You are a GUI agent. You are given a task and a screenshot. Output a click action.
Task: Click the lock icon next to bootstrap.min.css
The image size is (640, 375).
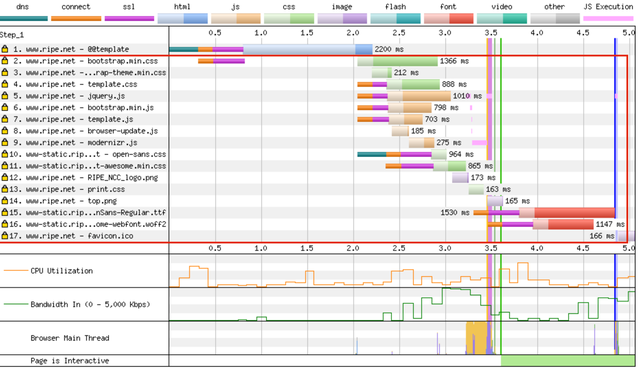[5, 61]
